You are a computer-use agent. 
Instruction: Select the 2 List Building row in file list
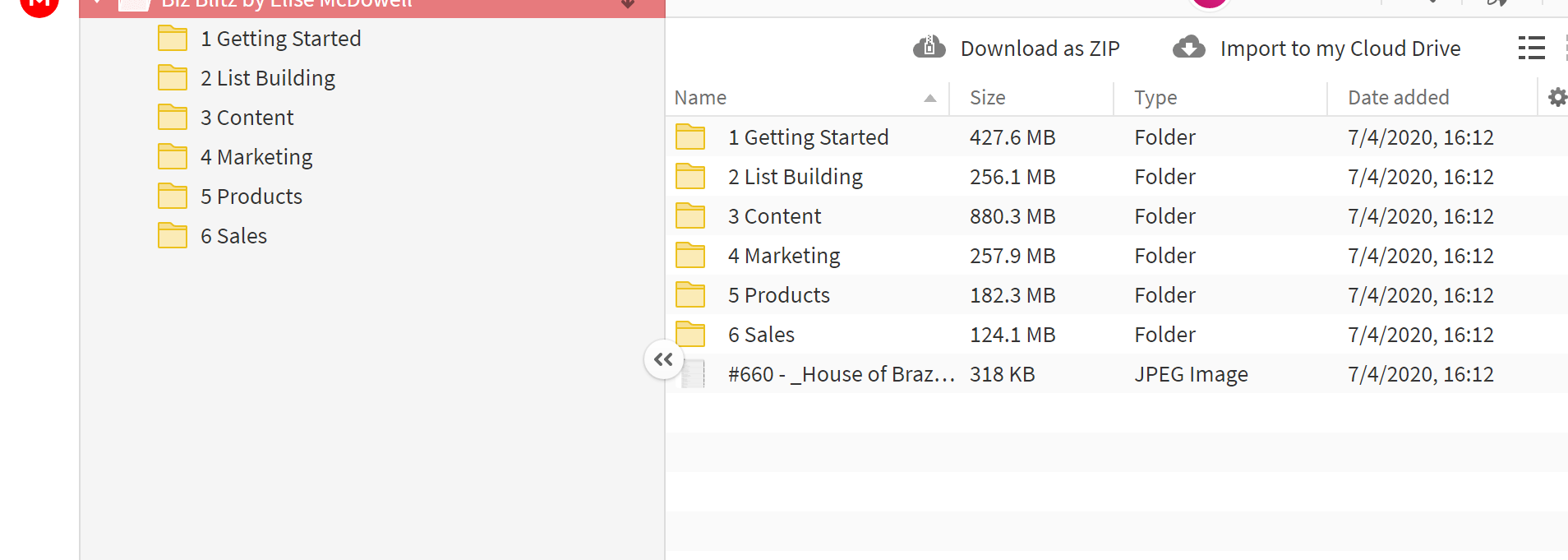(x=1116, y=177)
